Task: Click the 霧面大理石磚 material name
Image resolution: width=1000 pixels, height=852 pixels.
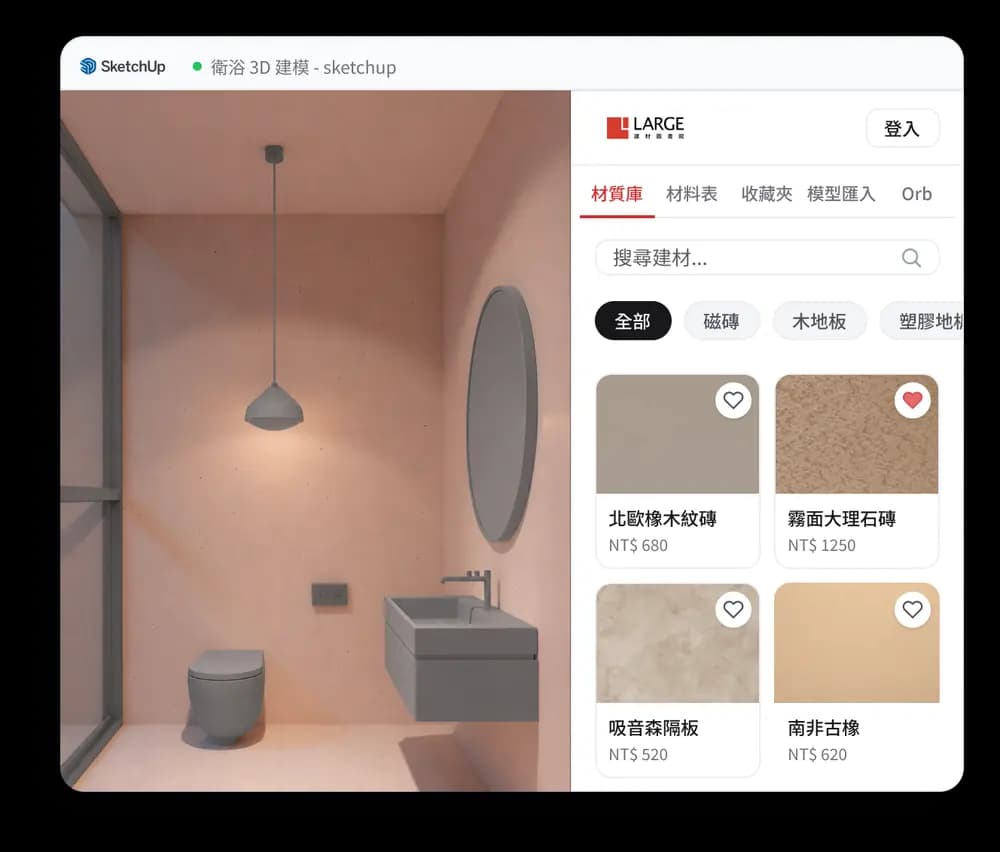Action: click(x=842, y=518)
